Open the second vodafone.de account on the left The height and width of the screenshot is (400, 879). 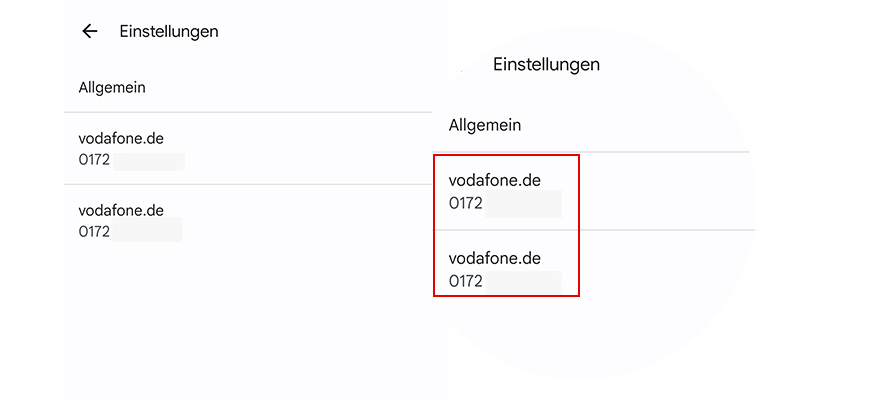(x=120, y=211)
